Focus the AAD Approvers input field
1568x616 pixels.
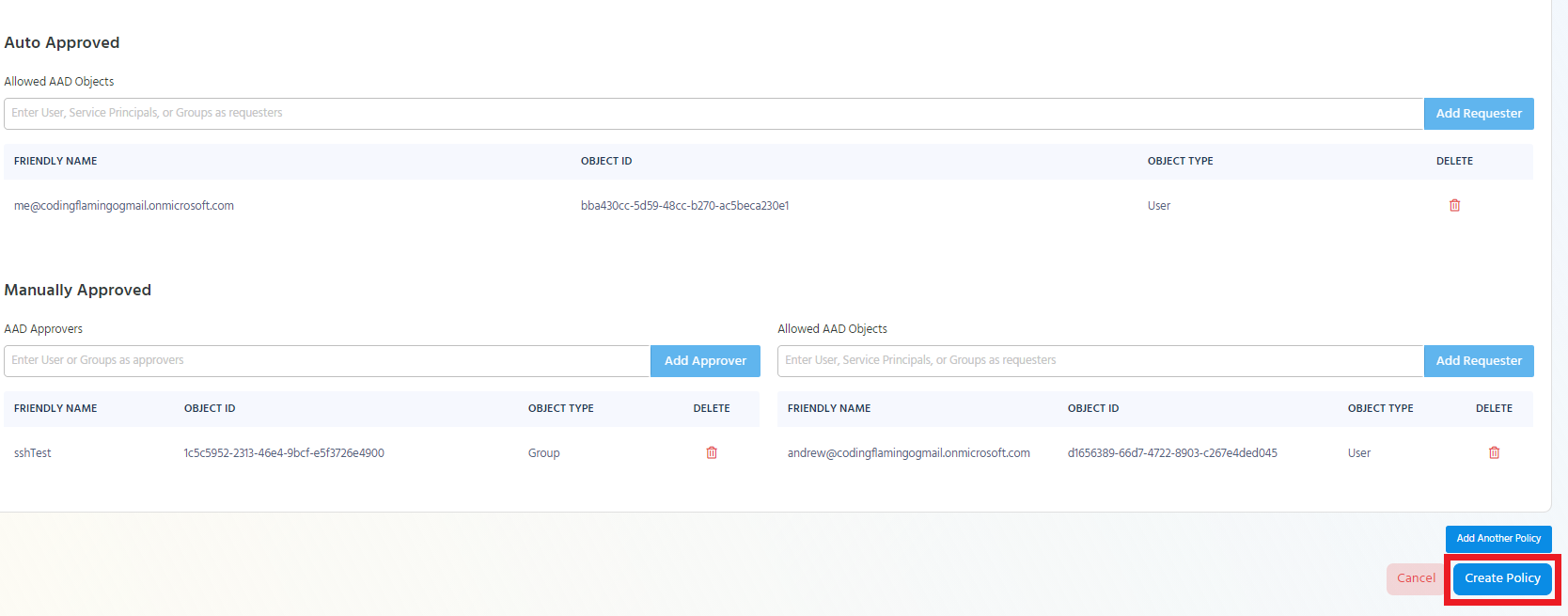[x=327, y=361]
